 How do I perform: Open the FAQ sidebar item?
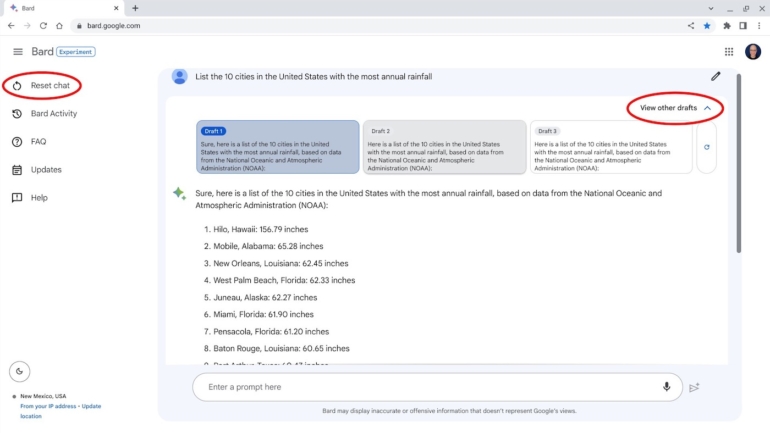point(38,142)
